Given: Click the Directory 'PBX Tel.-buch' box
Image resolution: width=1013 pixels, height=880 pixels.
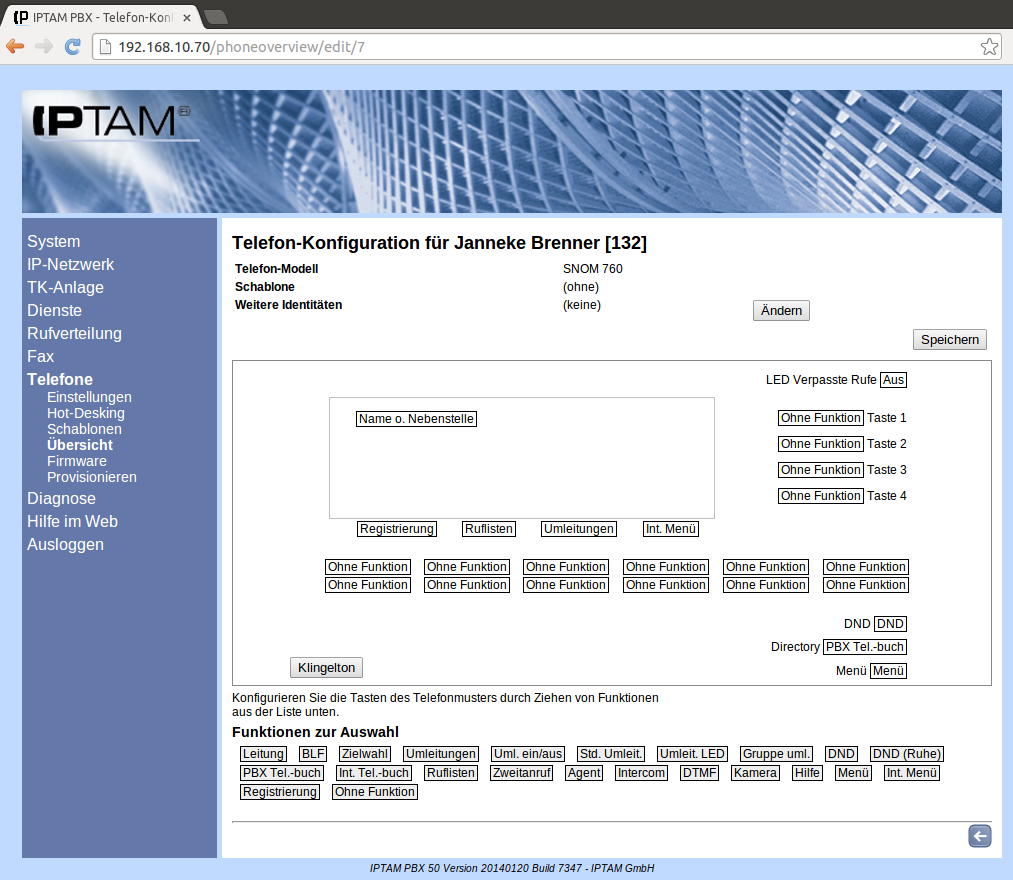Looking at the screenshot, I should 864,647.
